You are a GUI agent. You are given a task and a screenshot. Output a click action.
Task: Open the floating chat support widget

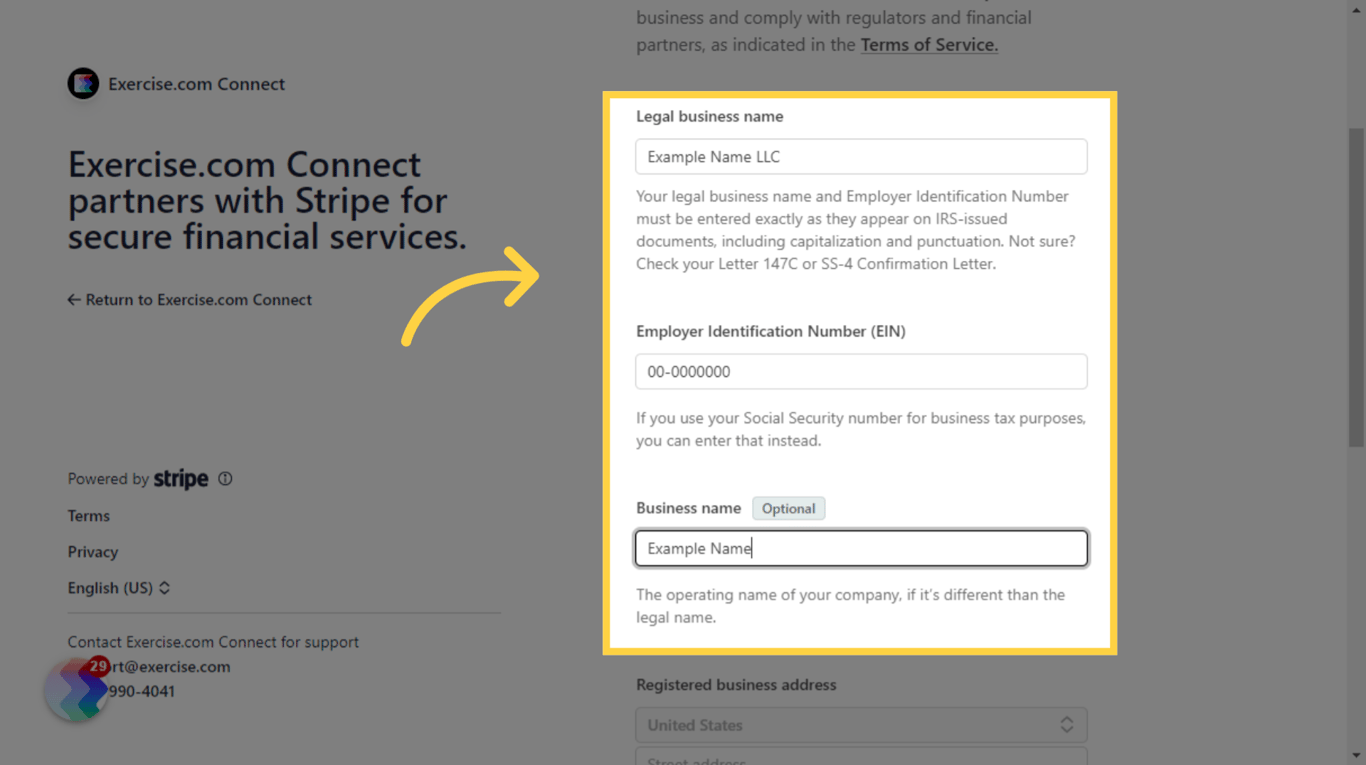point(75,689)
